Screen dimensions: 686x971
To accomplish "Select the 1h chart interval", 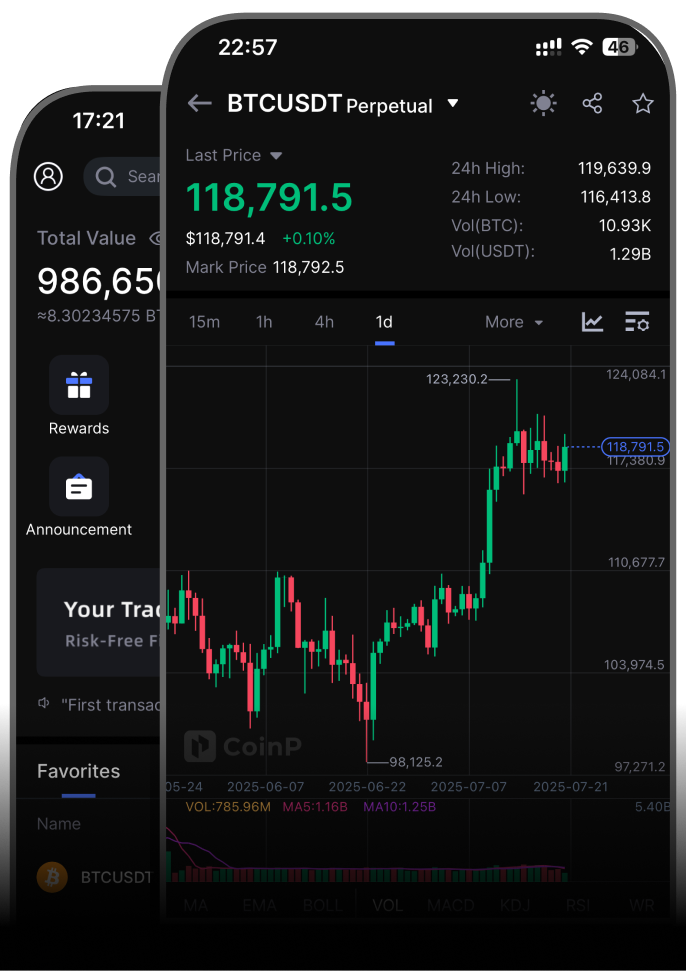I will click(264, 322).
